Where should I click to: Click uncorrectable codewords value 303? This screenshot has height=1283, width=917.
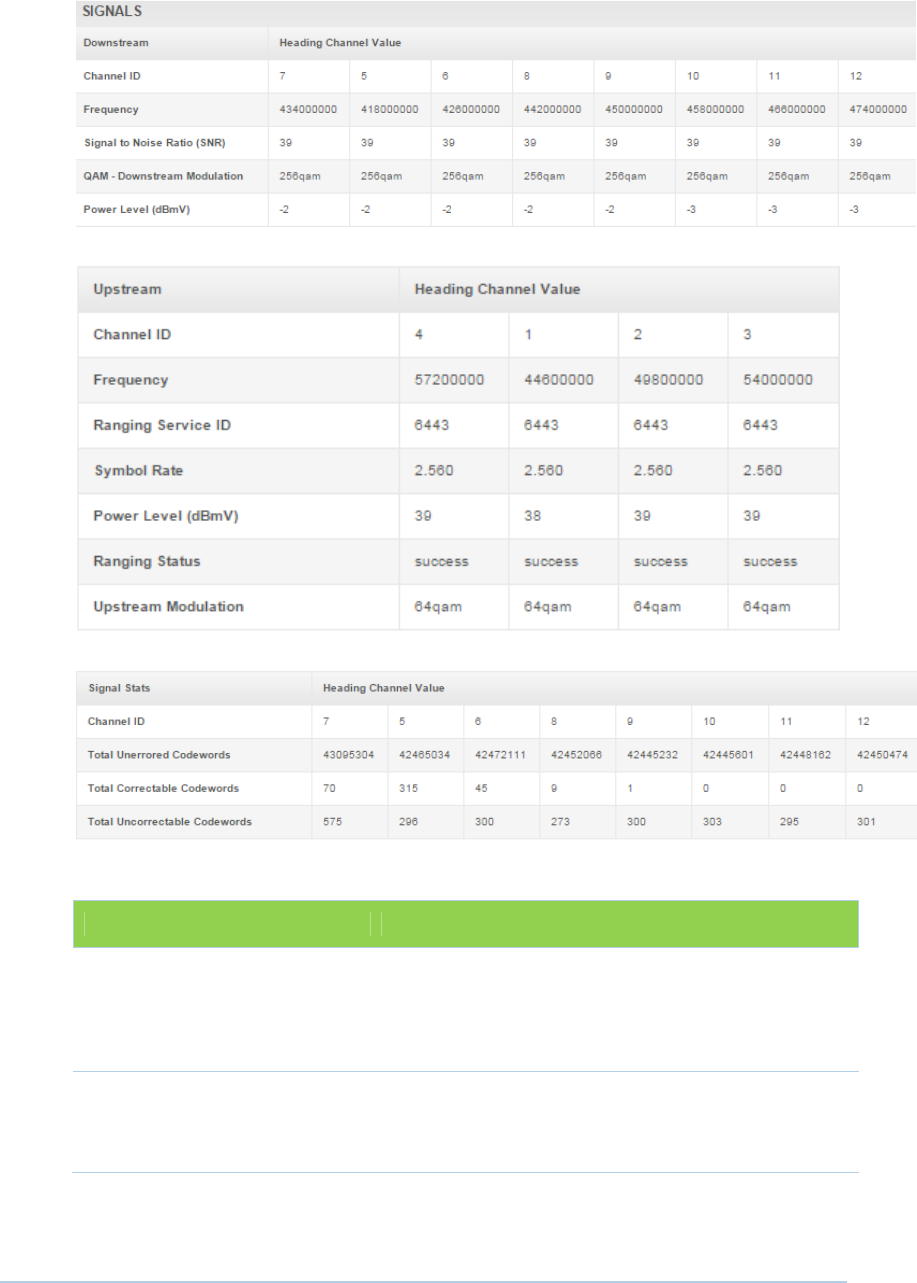click(x=713, y=821)
